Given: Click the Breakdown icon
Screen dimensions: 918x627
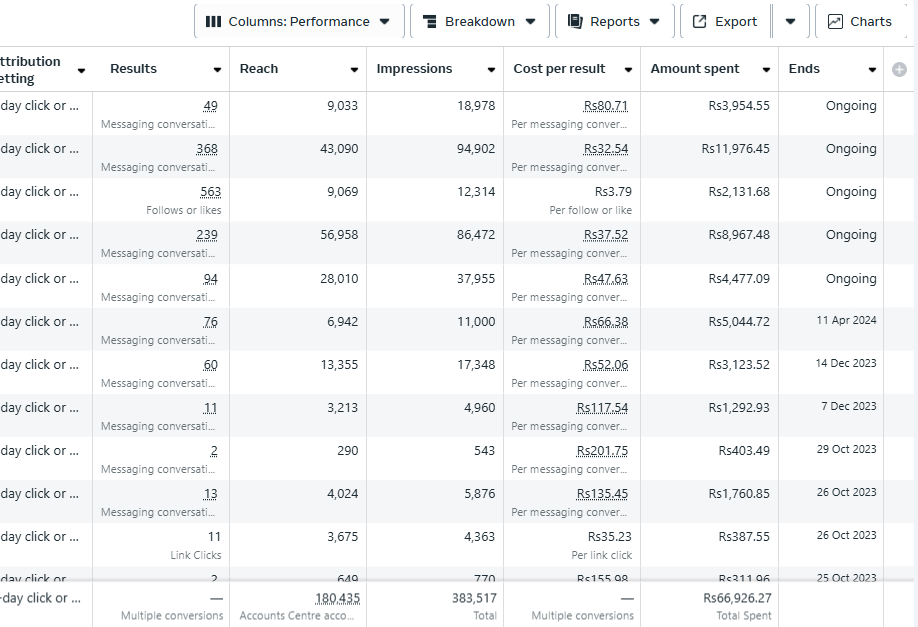Looking at the screenshot, I should [430, 22].
